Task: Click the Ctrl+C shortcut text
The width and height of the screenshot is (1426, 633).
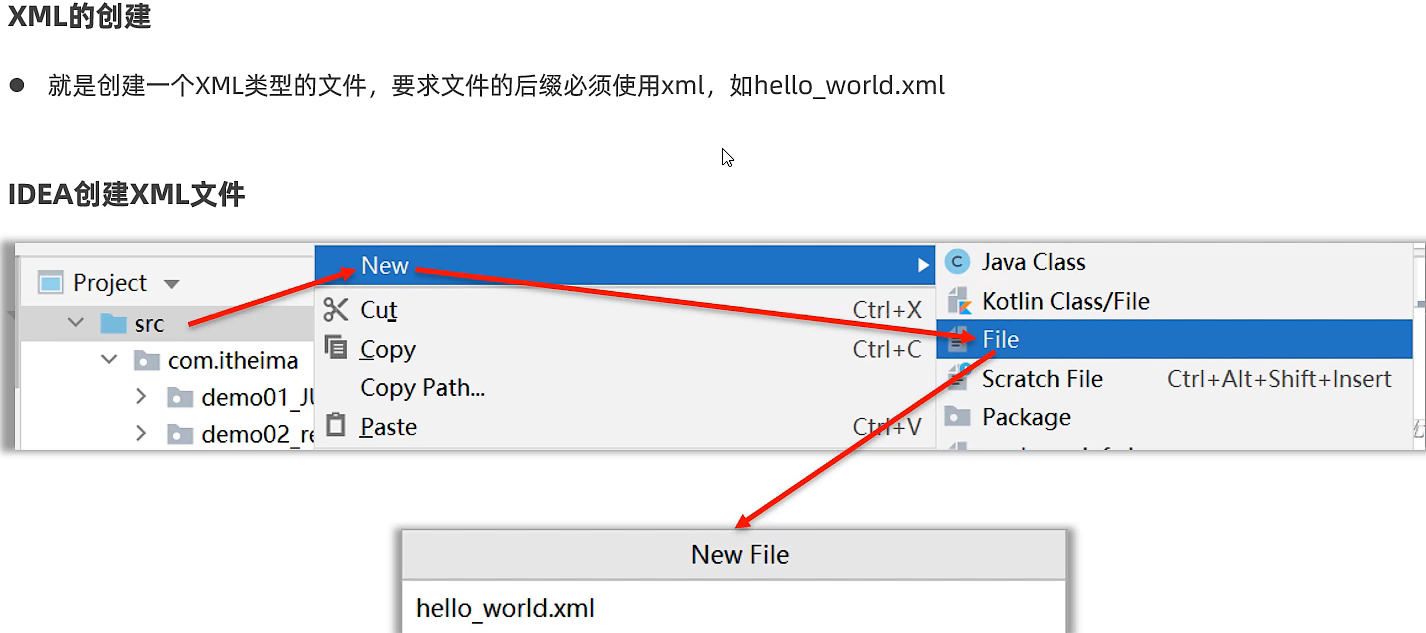Action: pyautogui.click(x=887, y=349)
